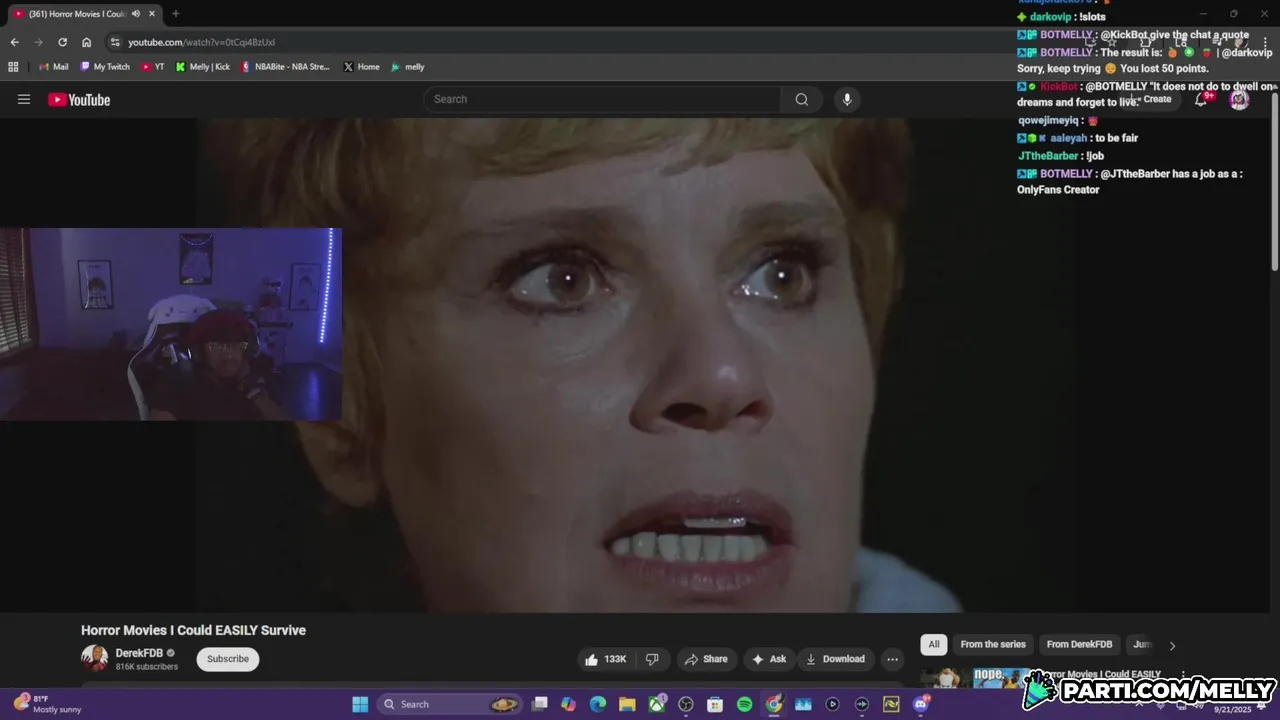
Task: Like the video with 133K likes
Action: pos(606,659)
